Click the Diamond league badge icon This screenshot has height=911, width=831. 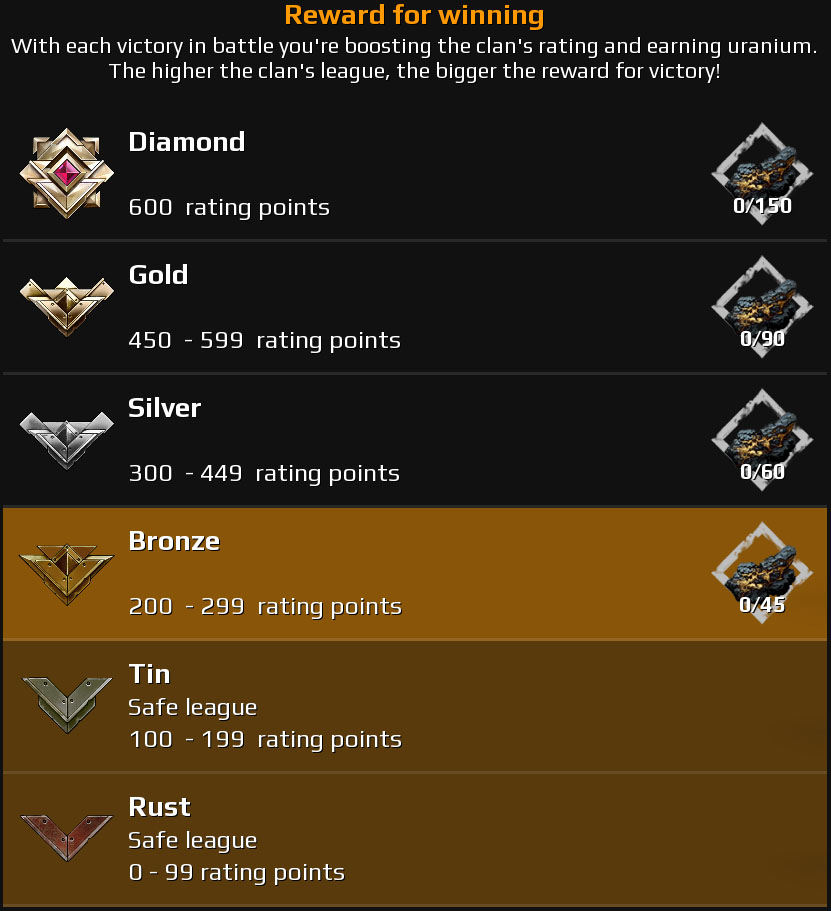click(x=67, y=174)
